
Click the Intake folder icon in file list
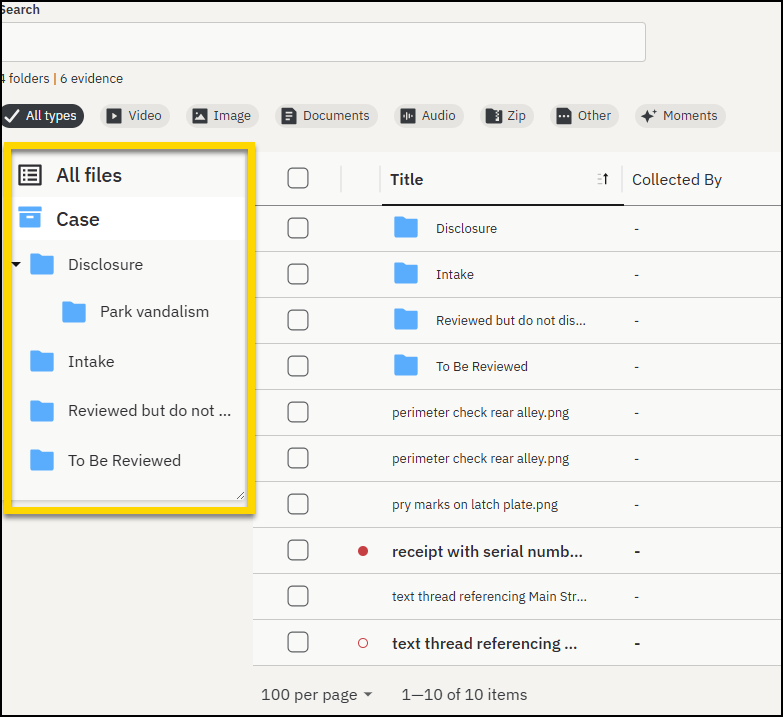(x=406, y=274)
